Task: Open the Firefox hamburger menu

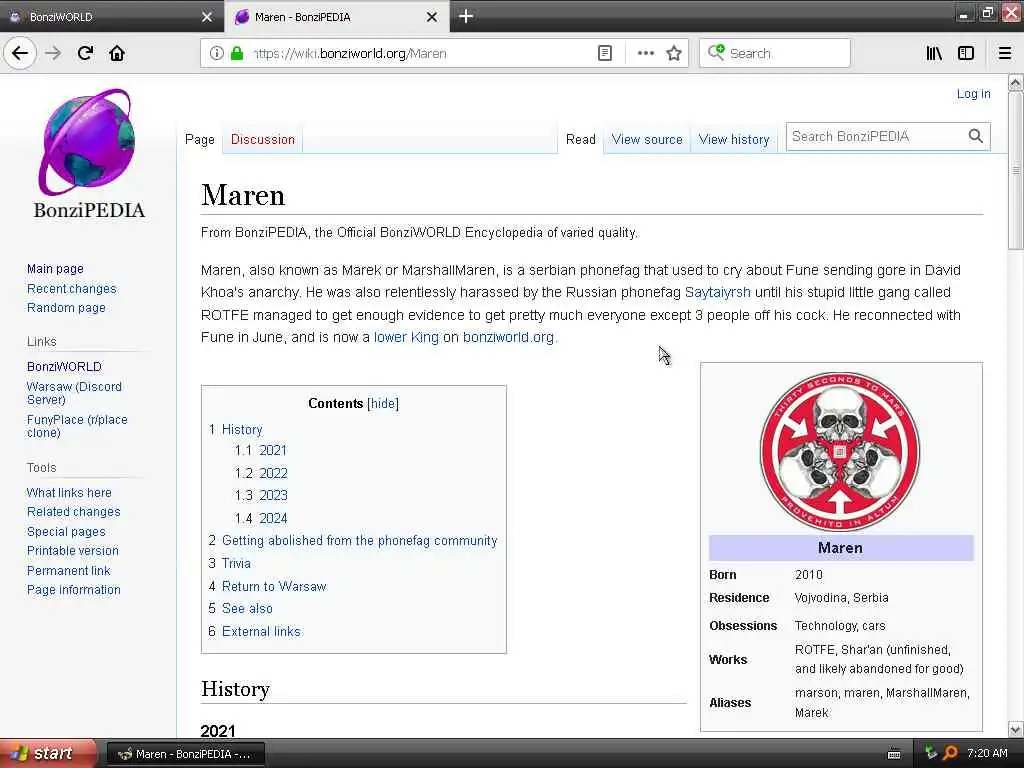Action: click(x=1005, y=53)
